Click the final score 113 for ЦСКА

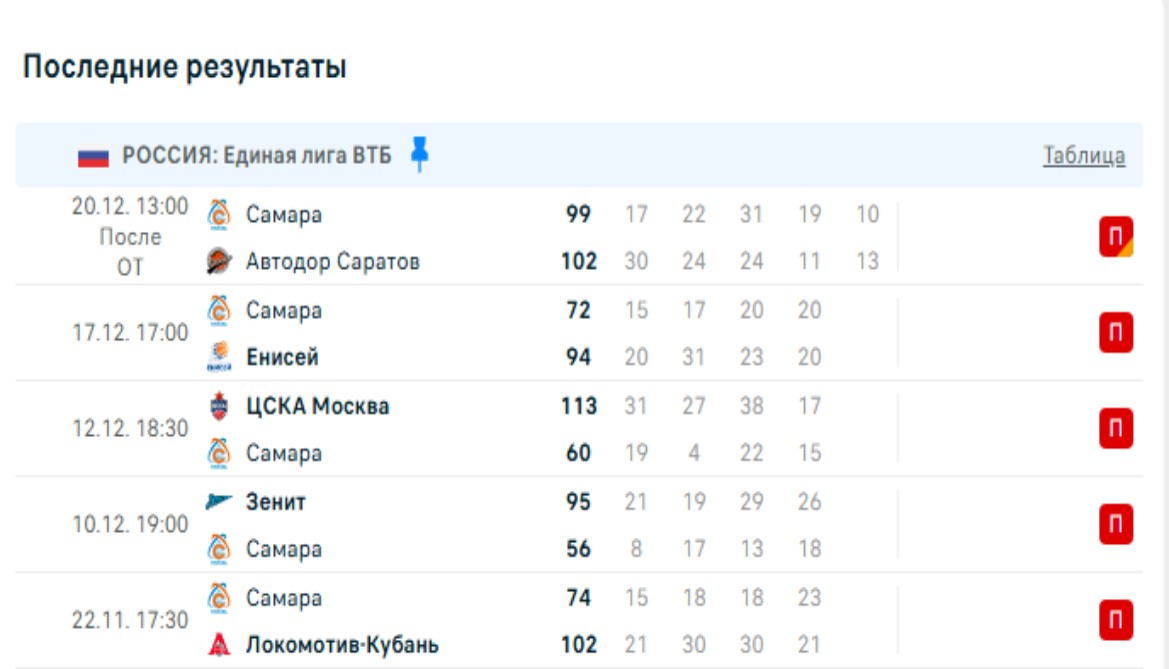[x=579, y=407]
